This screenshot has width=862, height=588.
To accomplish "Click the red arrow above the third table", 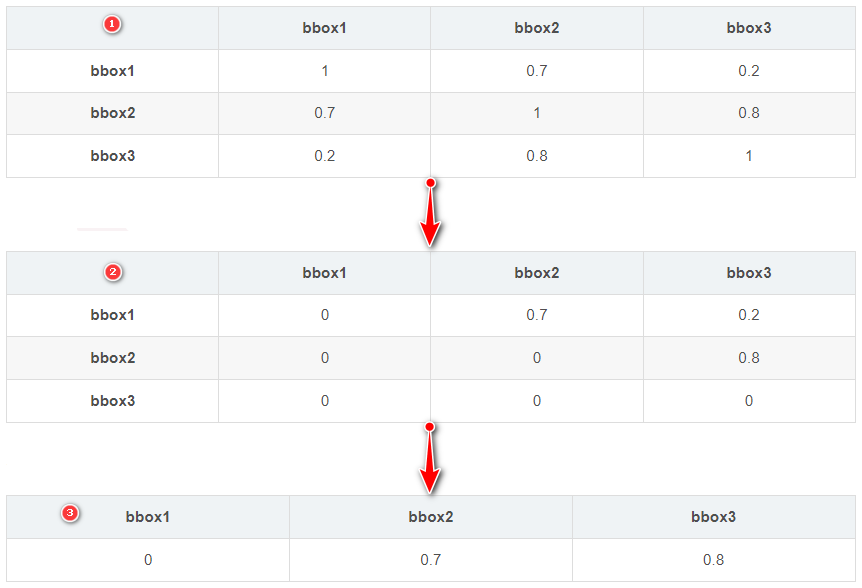I will [x=430, y=459].
